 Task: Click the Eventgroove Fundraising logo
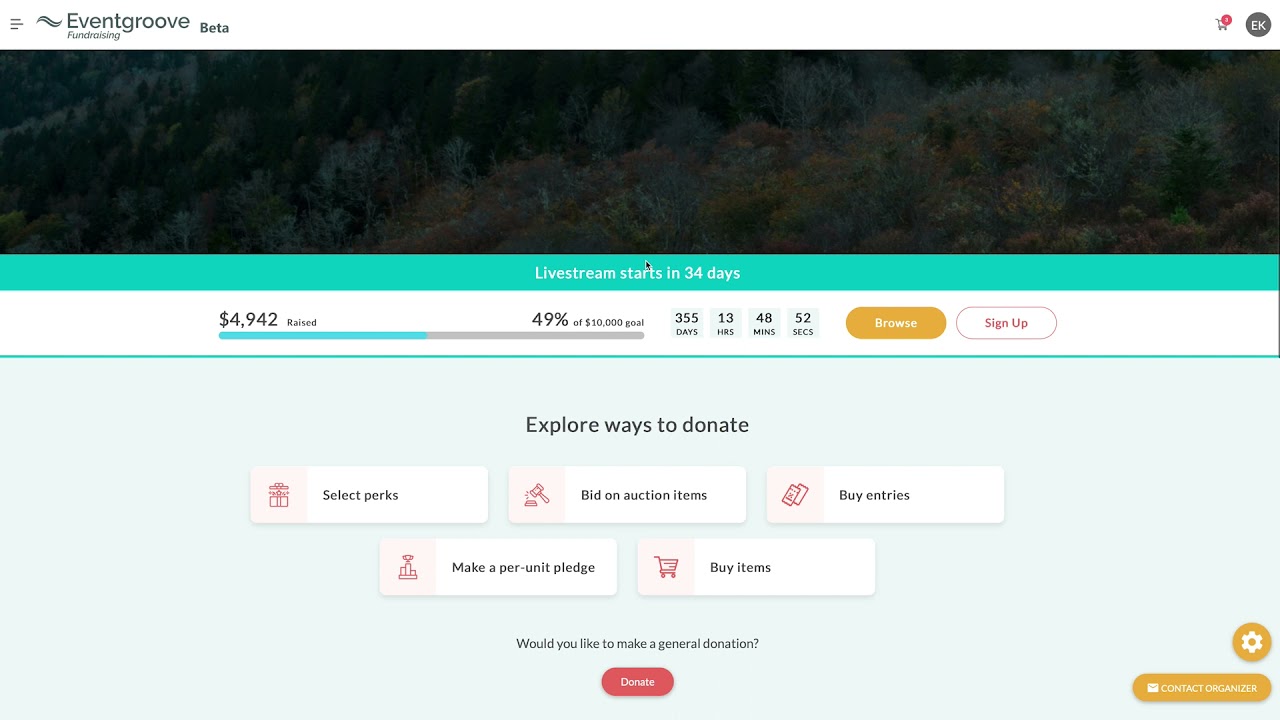pyautogui.click(x=113, y=26)
